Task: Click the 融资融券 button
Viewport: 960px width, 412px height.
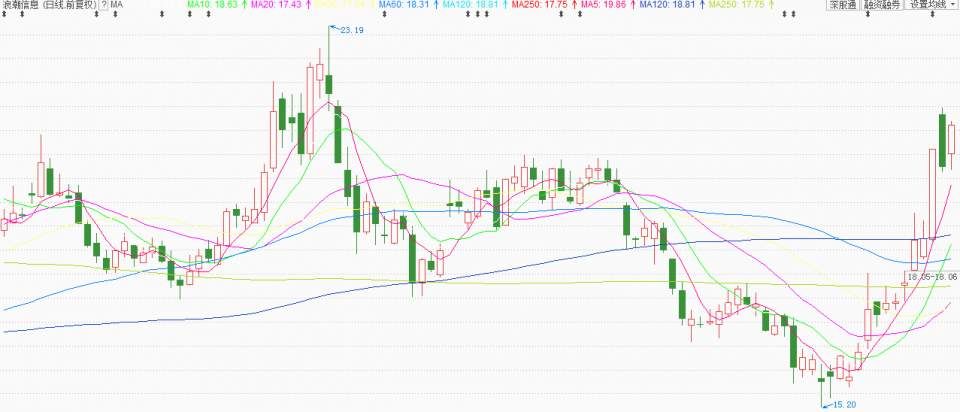Action: pos(882,5)
